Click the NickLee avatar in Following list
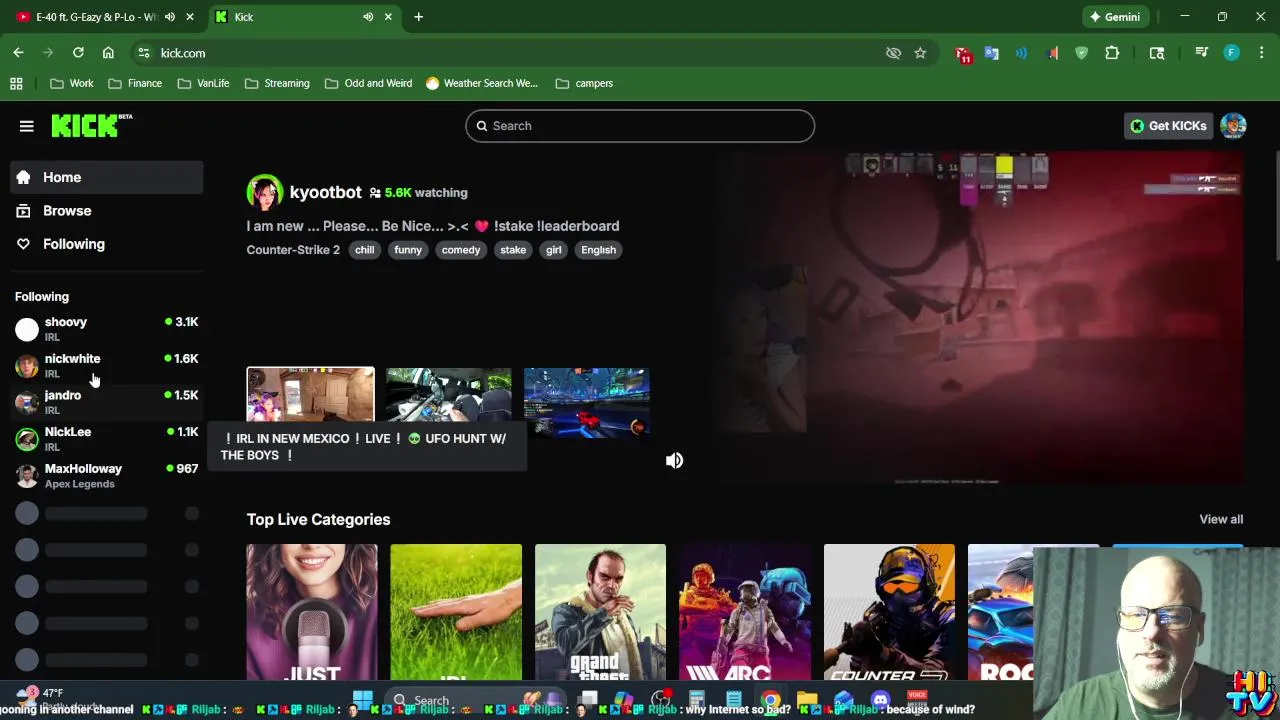The width and height of the screenshot is (1280, 720). [27, 439]
